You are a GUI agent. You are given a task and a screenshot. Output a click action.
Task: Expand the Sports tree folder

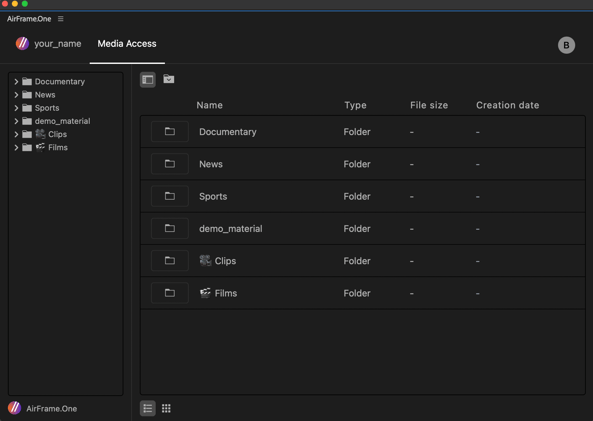[x=16, y=108]
